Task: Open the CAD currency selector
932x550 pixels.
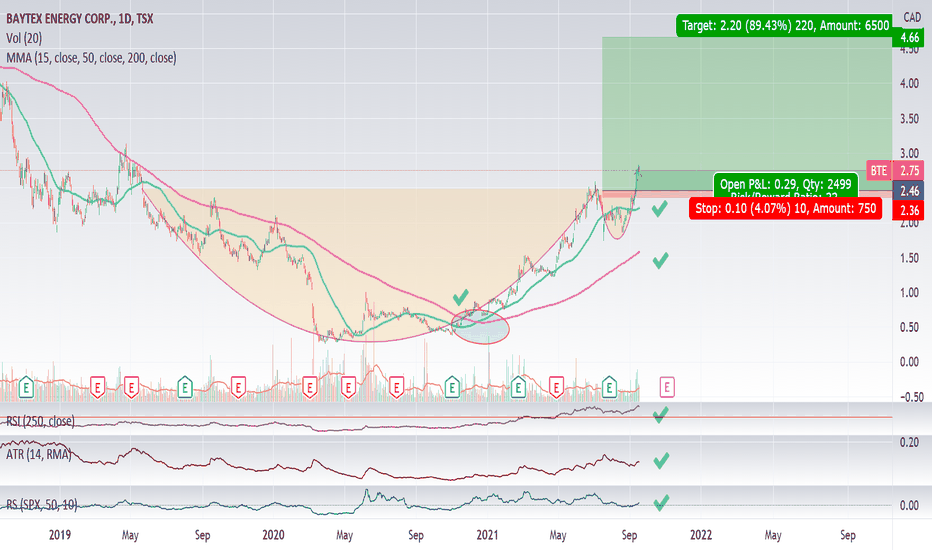Action: 912,17
